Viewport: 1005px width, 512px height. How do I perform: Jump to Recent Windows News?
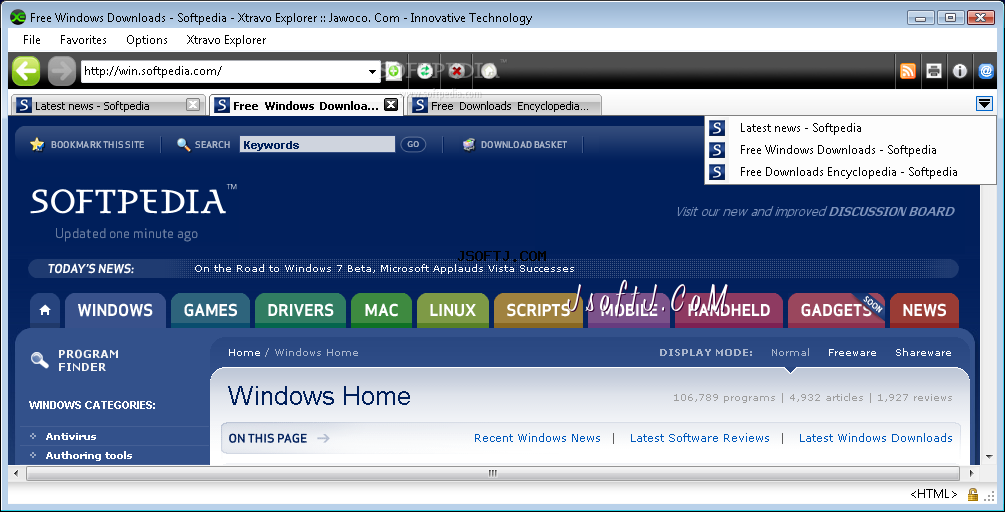pos(537,438)
